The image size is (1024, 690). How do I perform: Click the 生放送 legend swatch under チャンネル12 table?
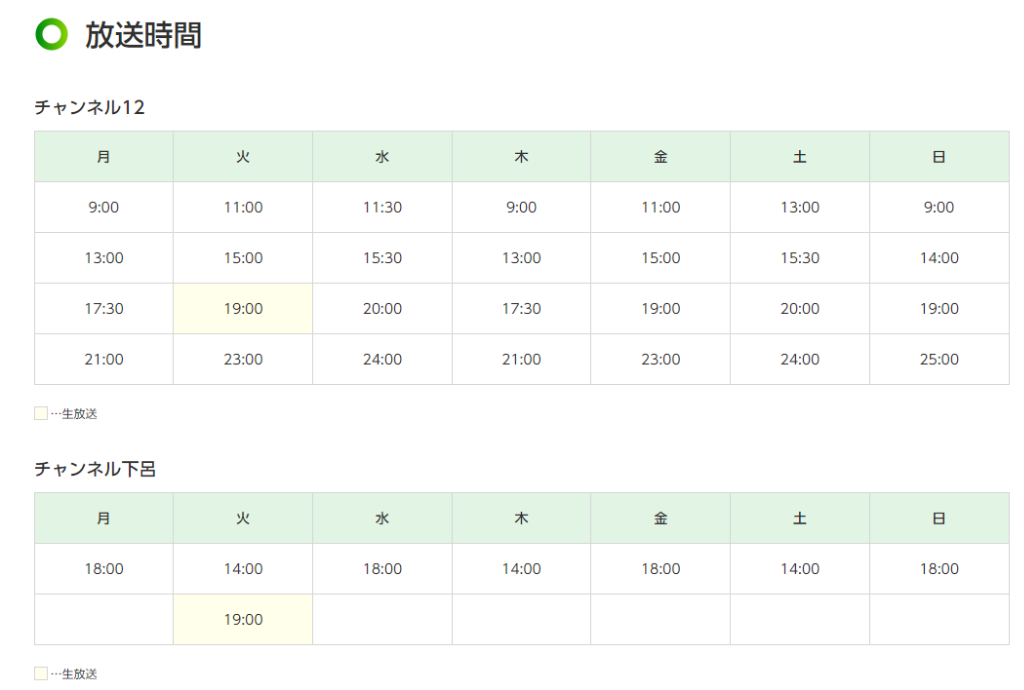coord(41,414)
